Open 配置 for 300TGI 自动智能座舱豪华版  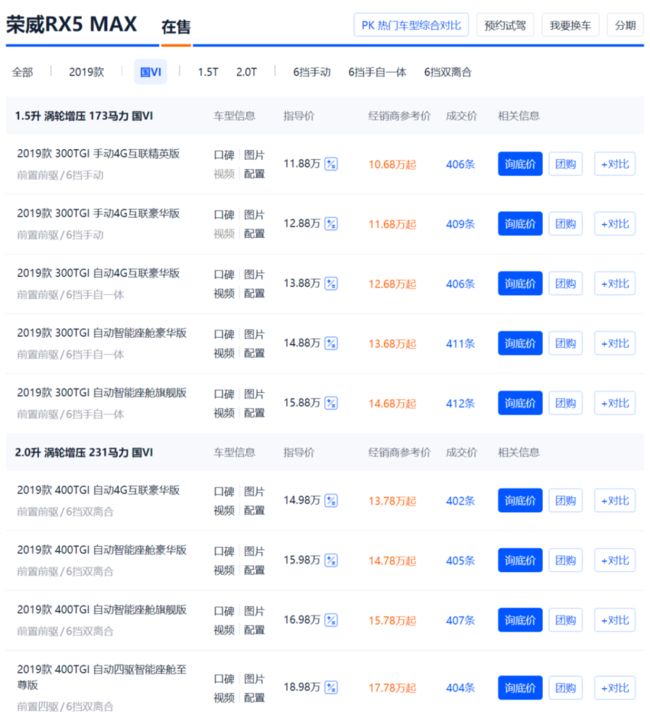coord(254,353)
